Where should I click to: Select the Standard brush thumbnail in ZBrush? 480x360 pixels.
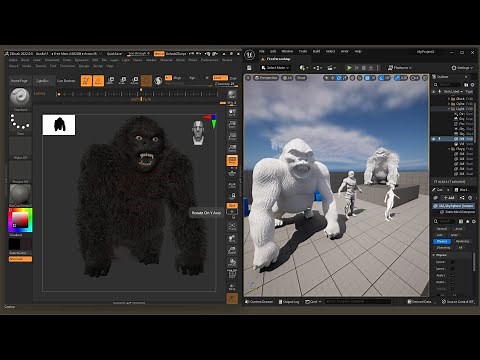pos(20,97)
